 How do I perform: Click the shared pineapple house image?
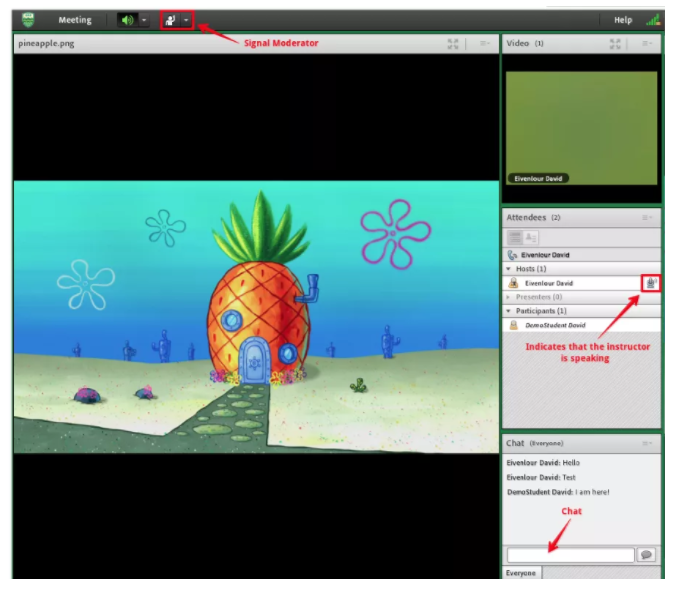(x=256, y=317)
